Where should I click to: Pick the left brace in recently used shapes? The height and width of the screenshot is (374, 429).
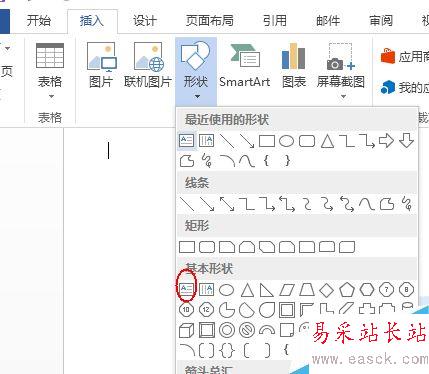click(266, 161)
